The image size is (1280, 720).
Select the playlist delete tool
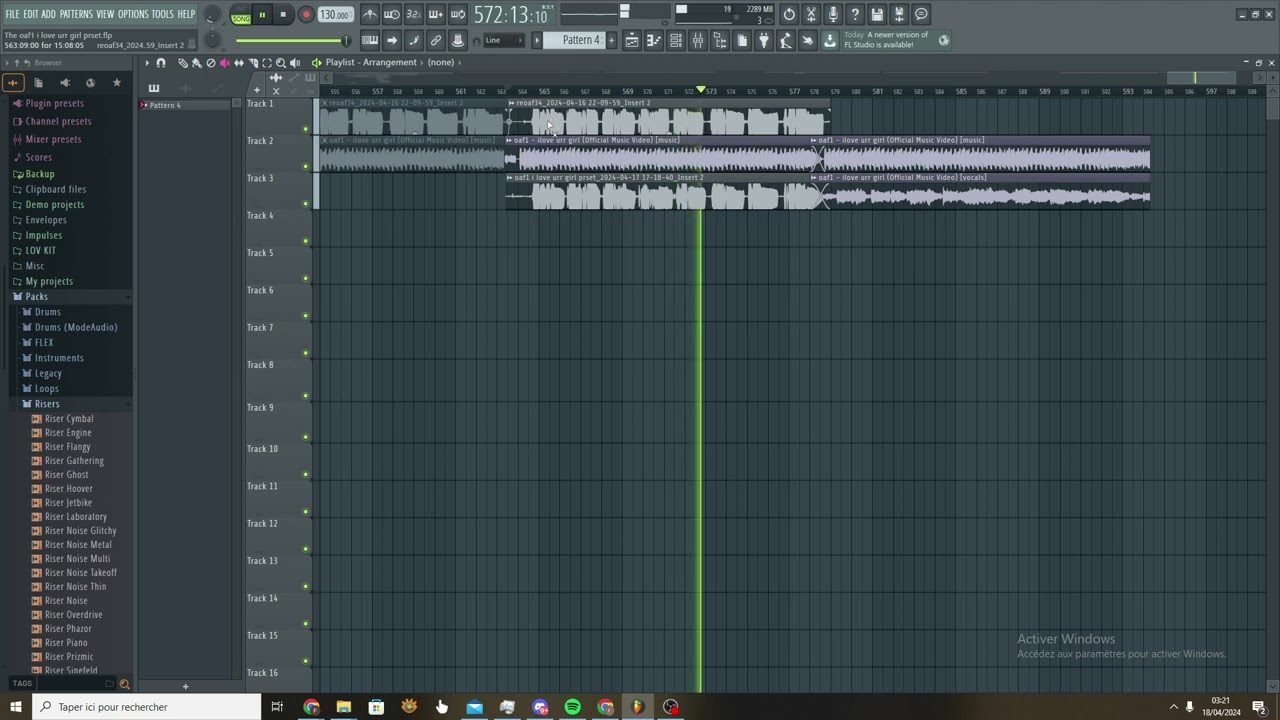[x=210, y=62]
